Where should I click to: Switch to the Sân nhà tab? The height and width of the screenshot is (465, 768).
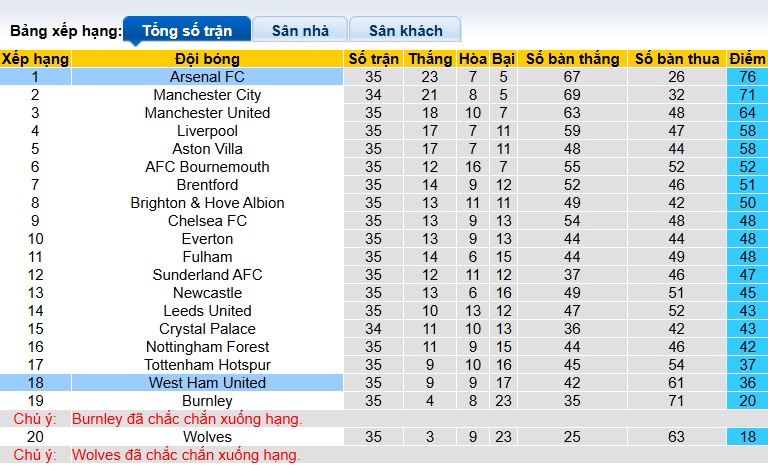click(300, 29)
